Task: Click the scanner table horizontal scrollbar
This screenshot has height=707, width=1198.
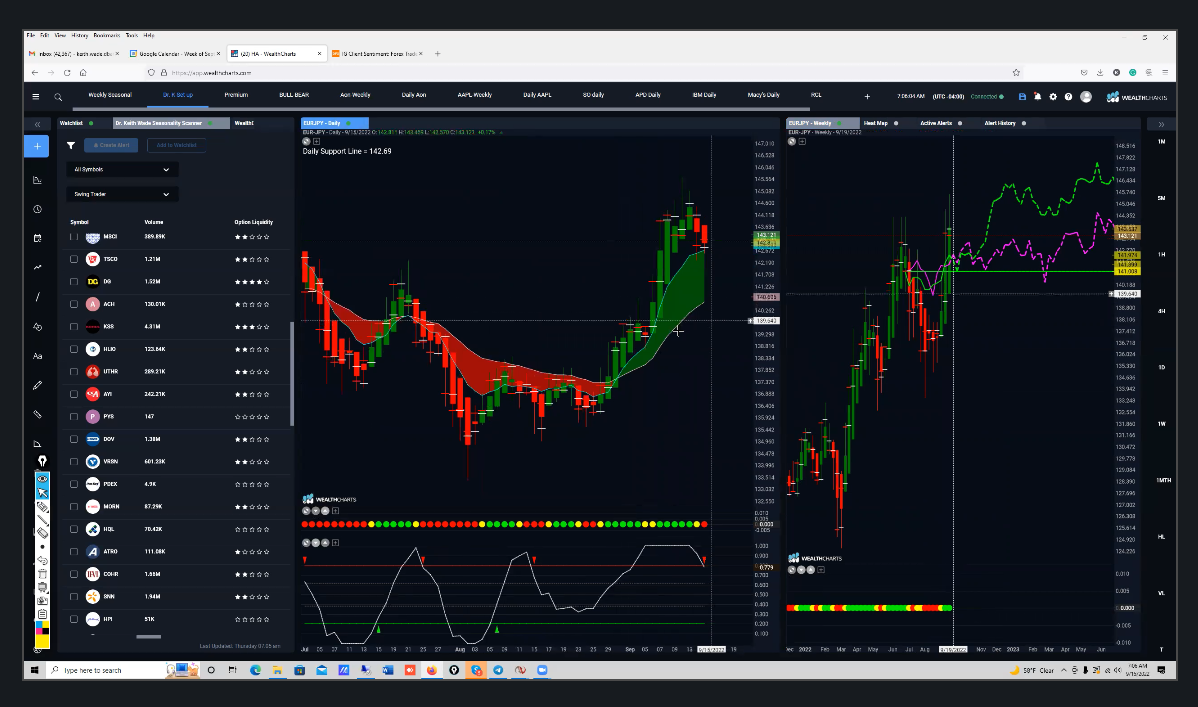Action: [148, 637]
